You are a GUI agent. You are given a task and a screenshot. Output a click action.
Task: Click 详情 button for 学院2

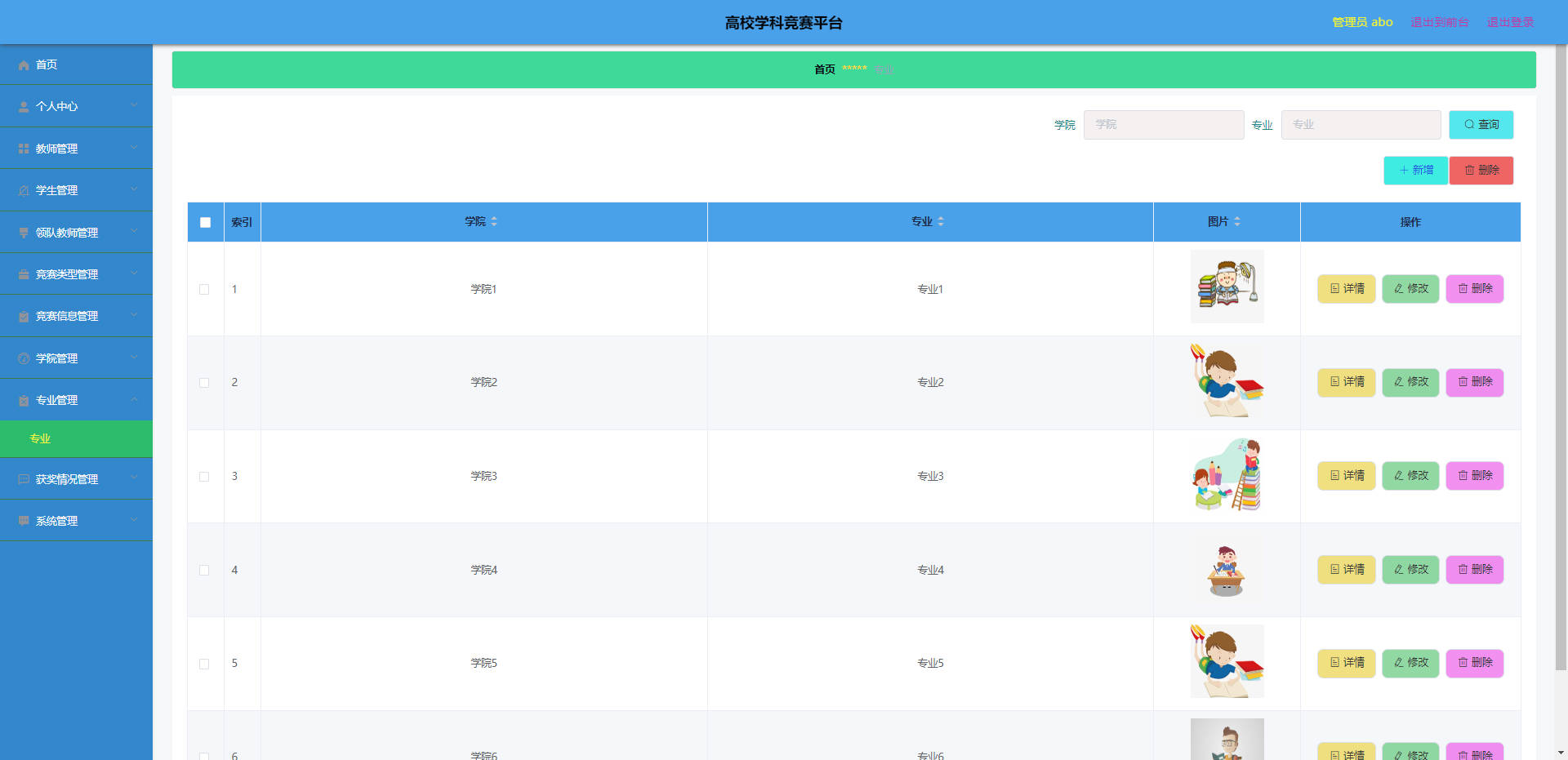(1346, 382)
